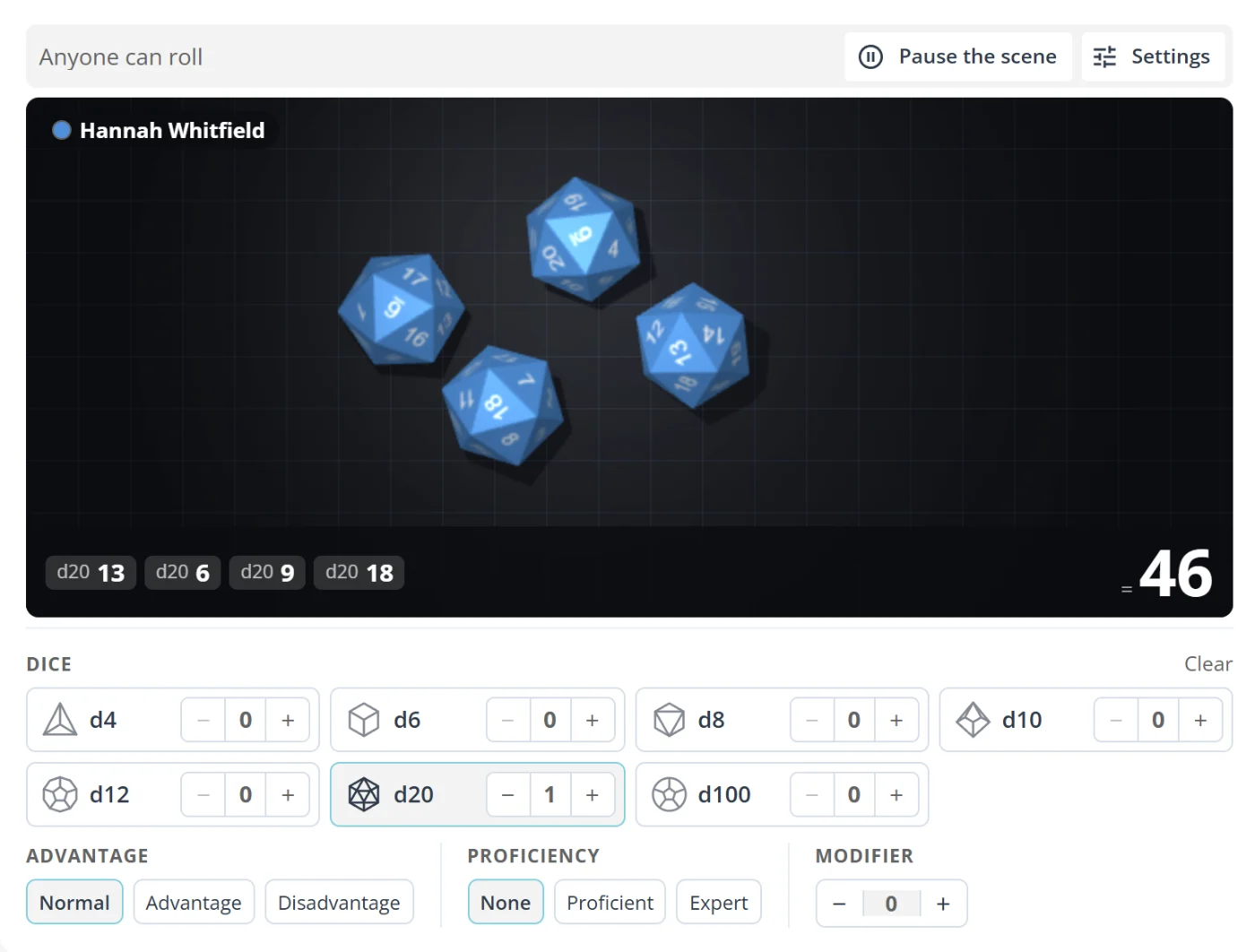Set proficiency to Proficient

(x=610, y=903)
